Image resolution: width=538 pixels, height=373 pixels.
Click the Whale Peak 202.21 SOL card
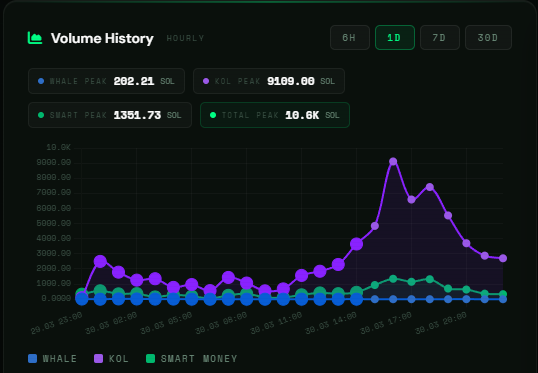tap(106, 81)
